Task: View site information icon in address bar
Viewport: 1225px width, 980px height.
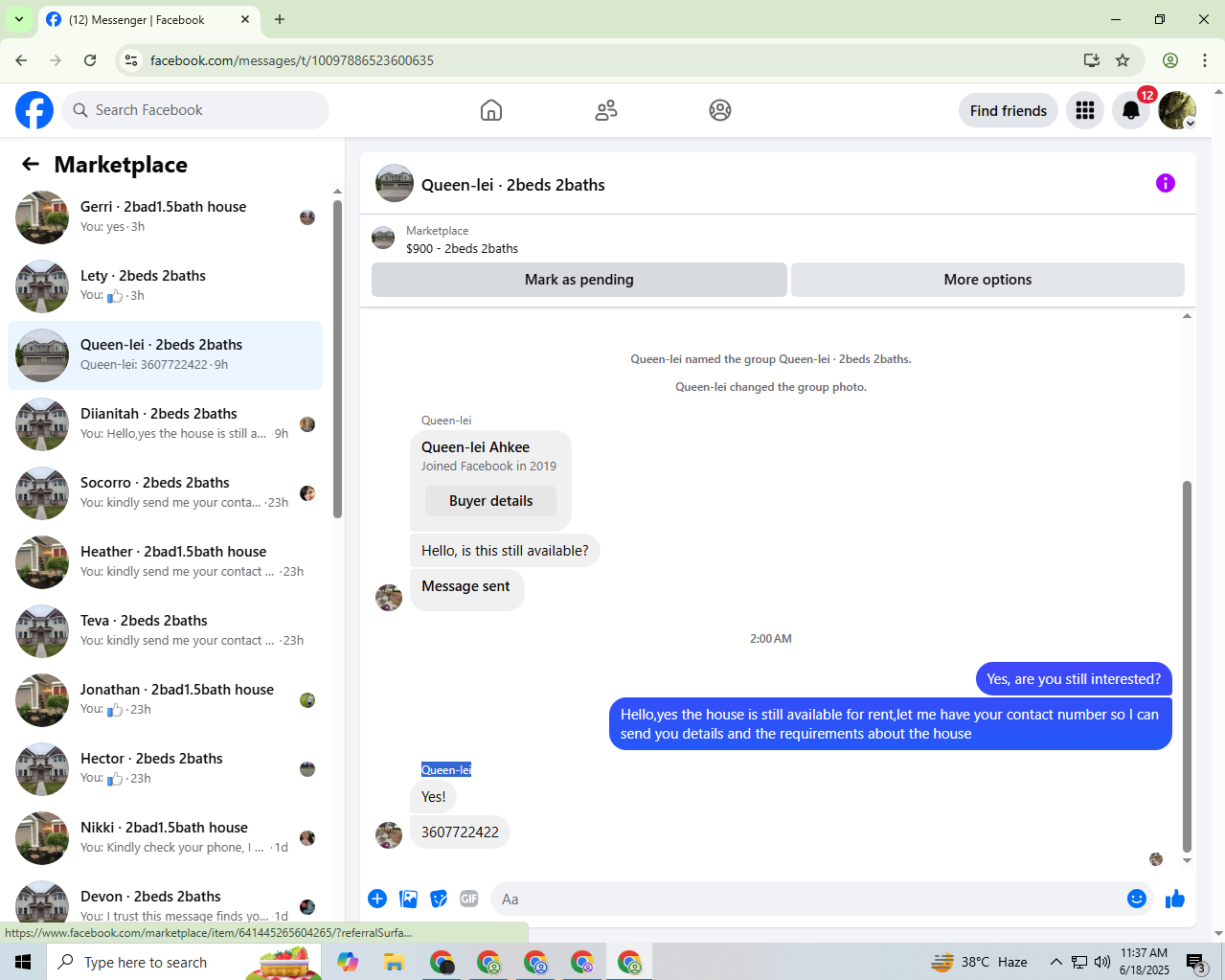Action: click(x=131, y=60)
